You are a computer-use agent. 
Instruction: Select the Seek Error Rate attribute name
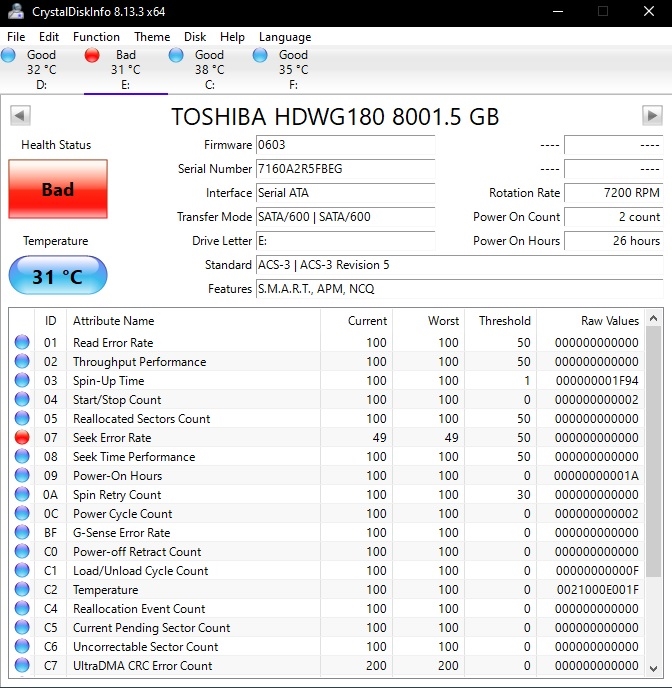pyautogui.click(x=112, y=437)
